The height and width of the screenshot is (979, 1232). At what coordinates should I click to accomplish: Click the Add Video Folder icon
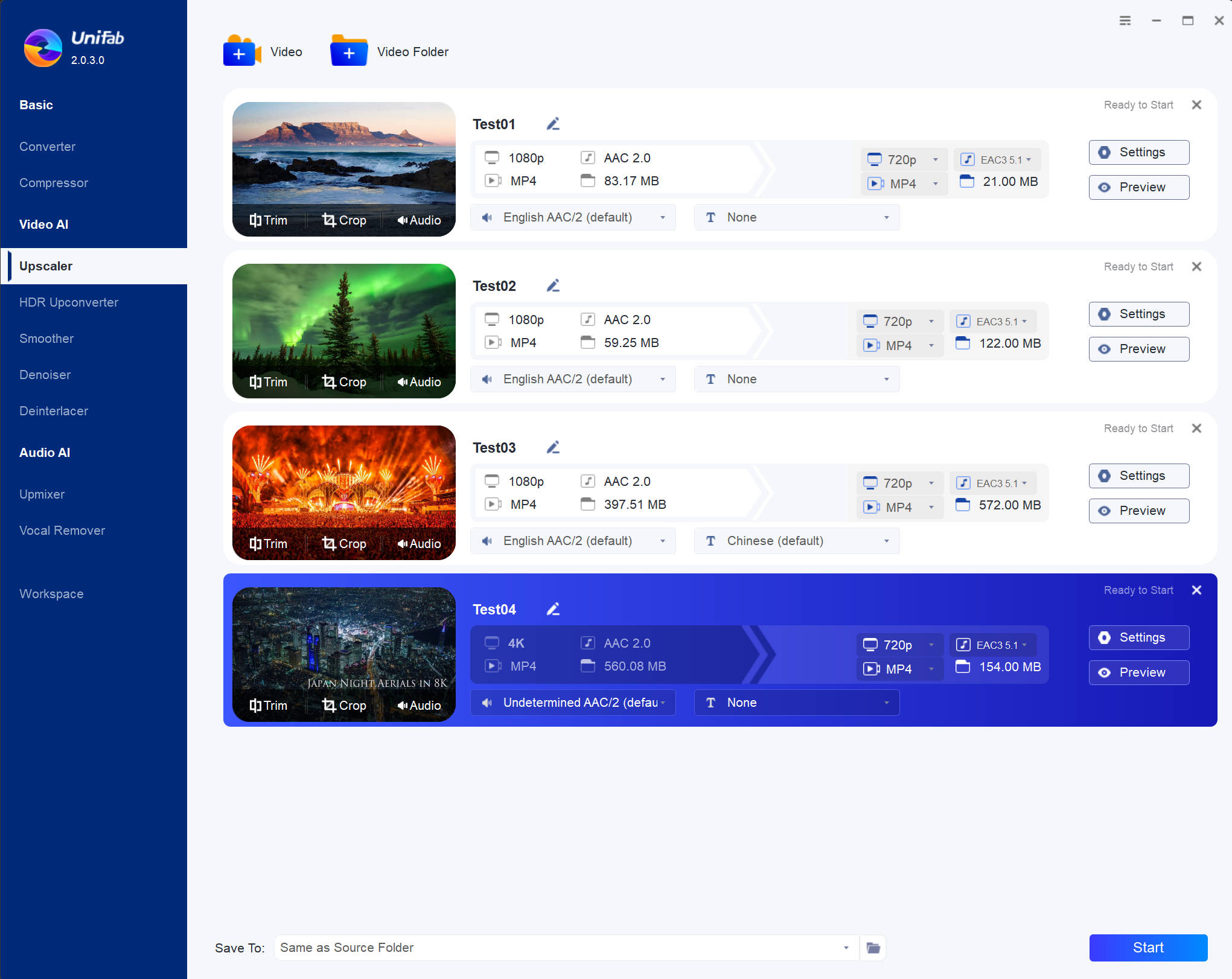click(349, 52)
